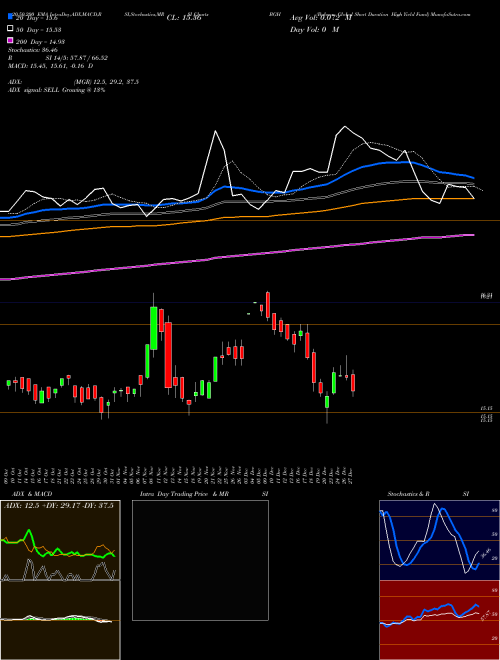Click the tallest green candlestick in November
500x660 pixels.
click(x=154, y=328)
